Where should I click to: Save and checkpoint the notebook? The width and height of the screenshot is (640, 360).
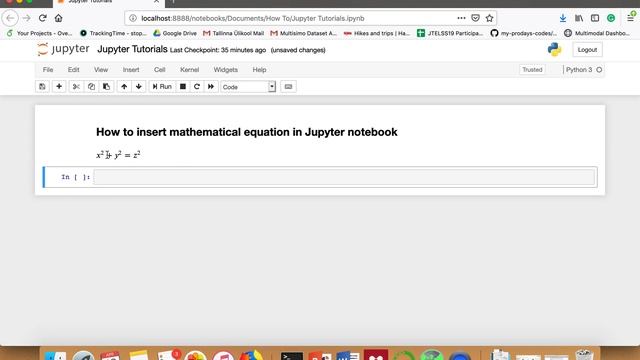[x=42, y=87]
